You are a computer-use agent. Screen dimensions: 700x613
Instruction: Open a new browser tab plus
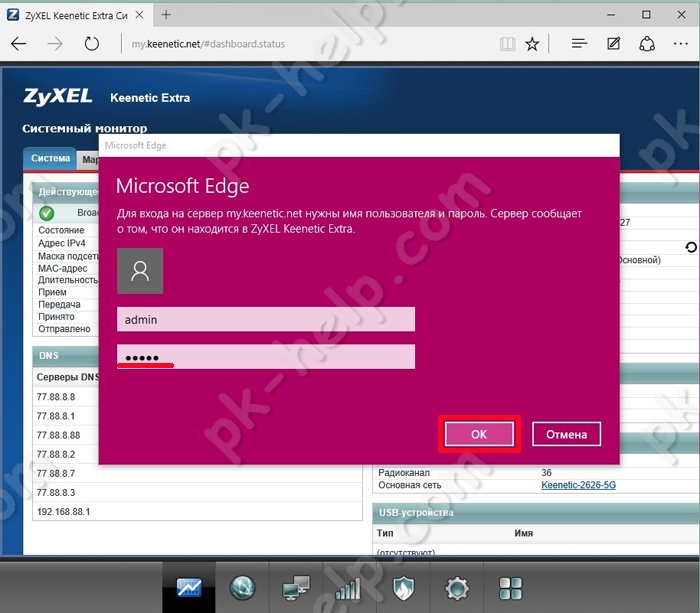[166, 15]
